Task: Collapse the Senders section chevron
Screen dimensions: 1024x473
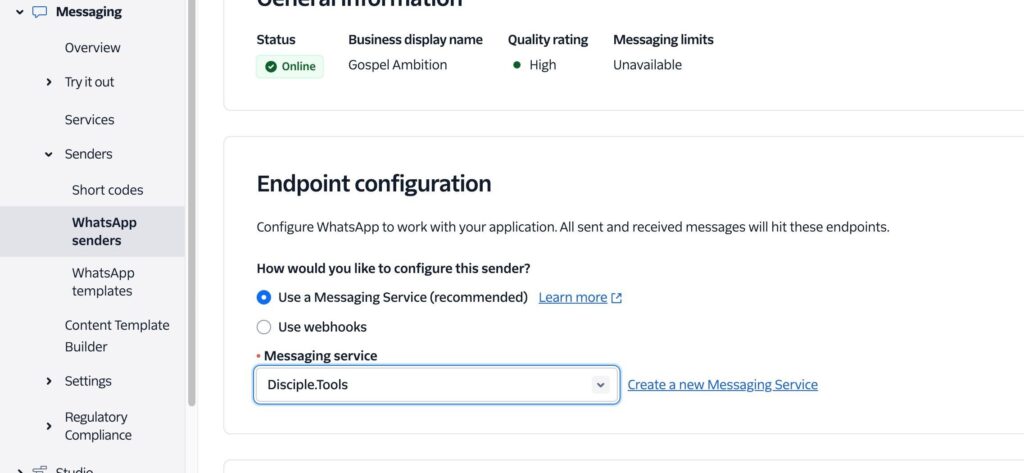Action: point(49,155)
